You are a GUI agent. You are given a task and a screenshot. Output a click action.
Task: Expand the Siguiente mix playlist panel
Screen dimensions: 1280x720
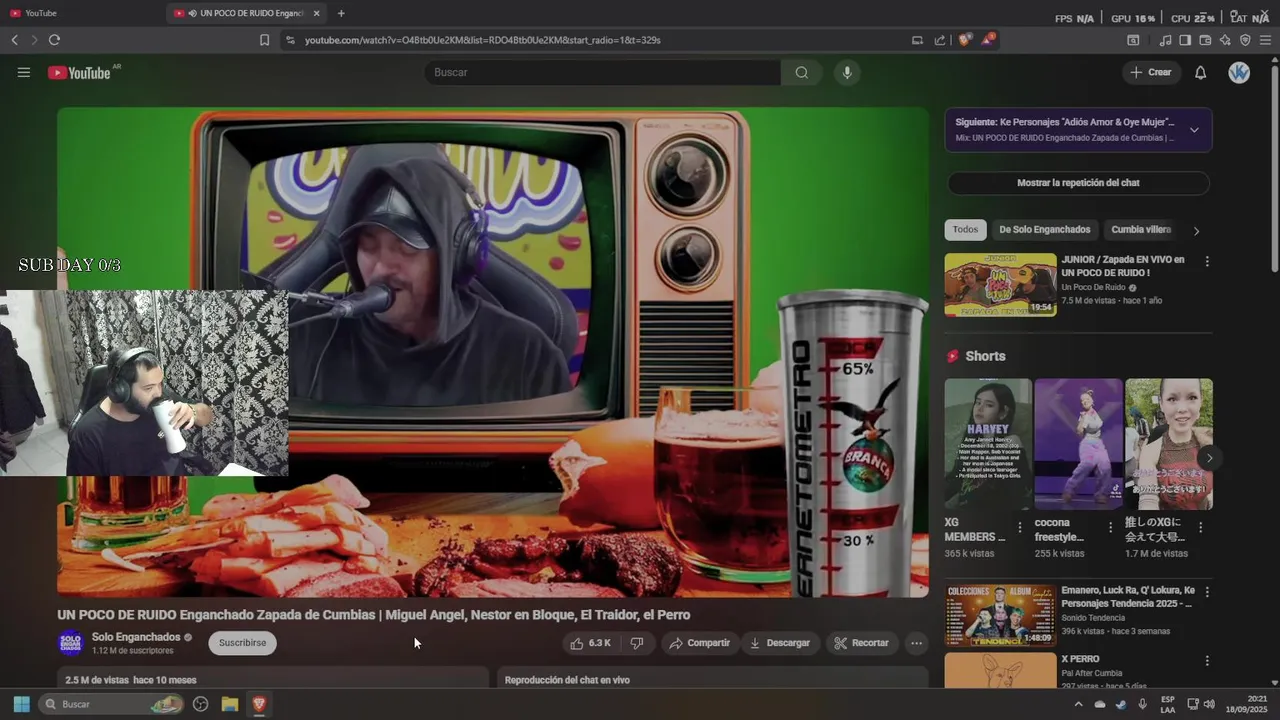point(1194,130)
